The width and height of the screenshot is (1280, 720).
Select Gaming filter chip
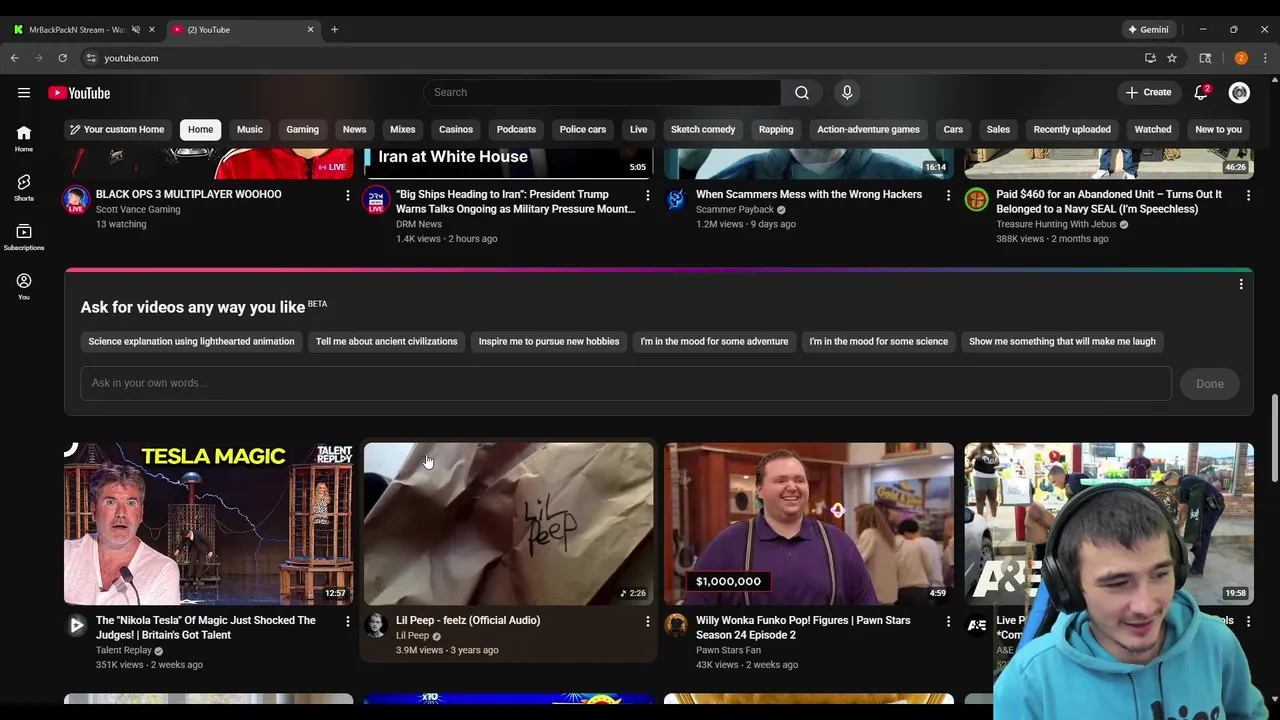[302, 129]
